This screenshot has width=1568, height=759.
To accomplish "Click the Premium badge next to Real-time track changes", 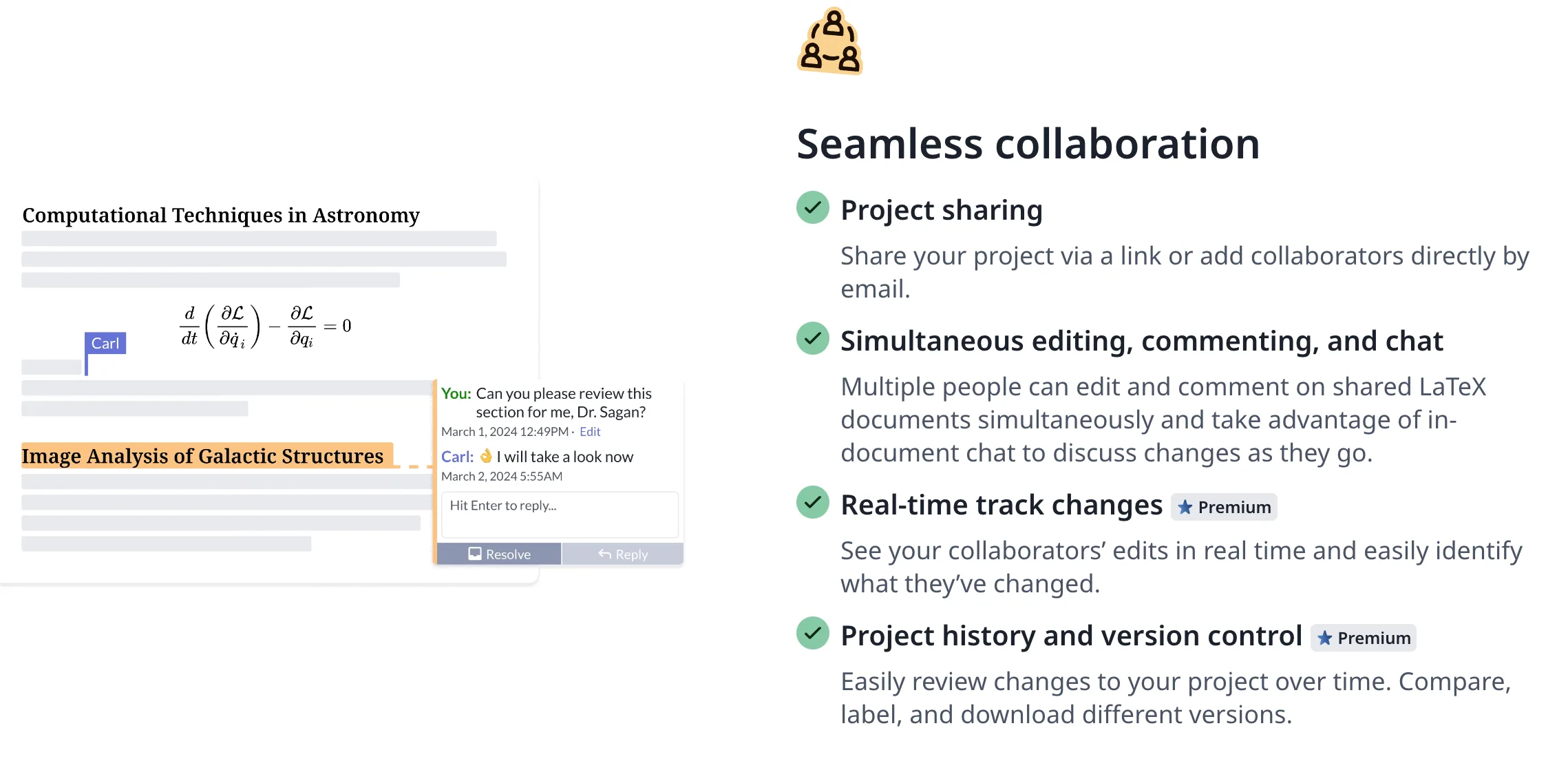I will pos(1223,508).
